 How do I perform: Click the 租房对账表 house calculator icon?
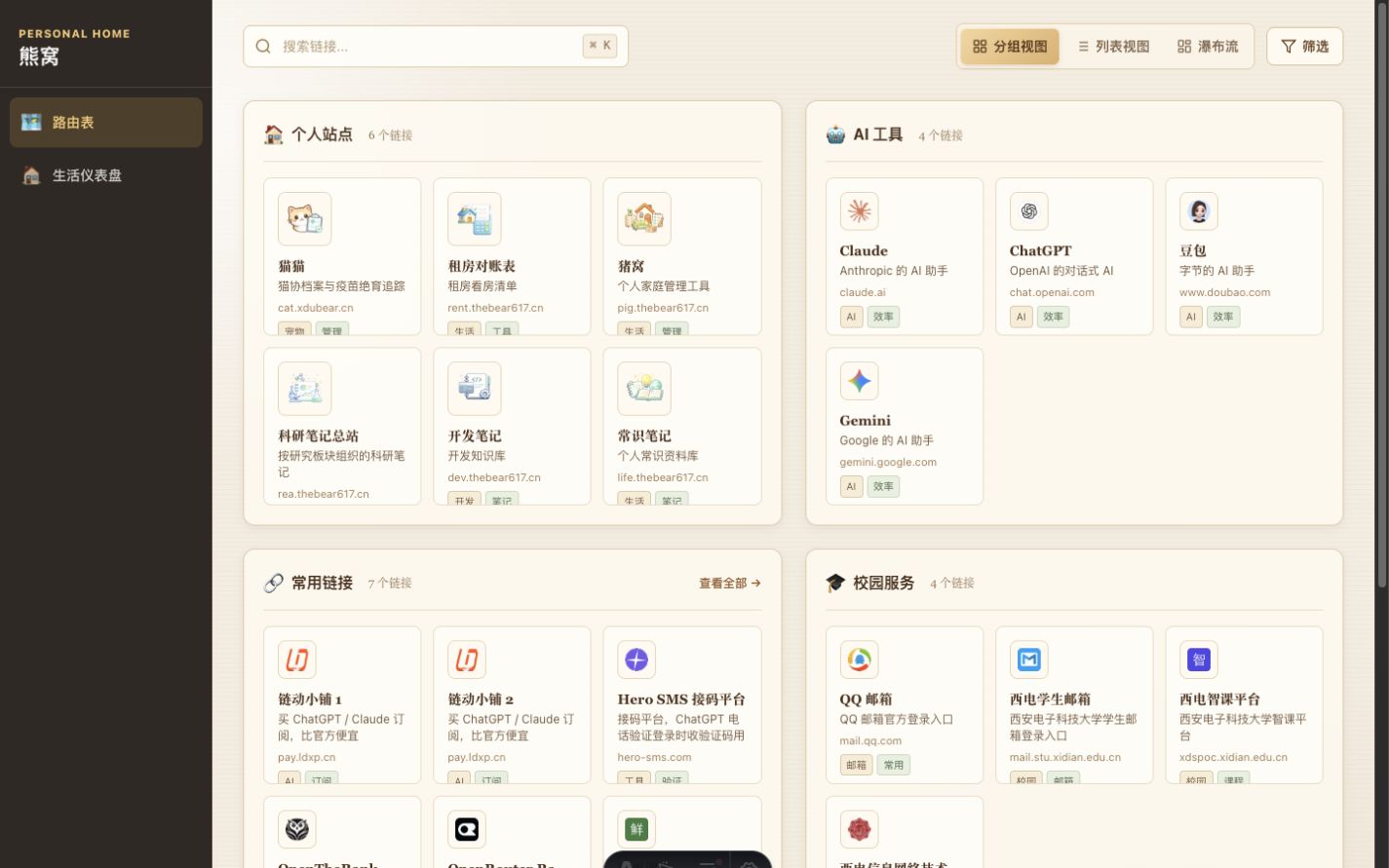tap(475, 218)
